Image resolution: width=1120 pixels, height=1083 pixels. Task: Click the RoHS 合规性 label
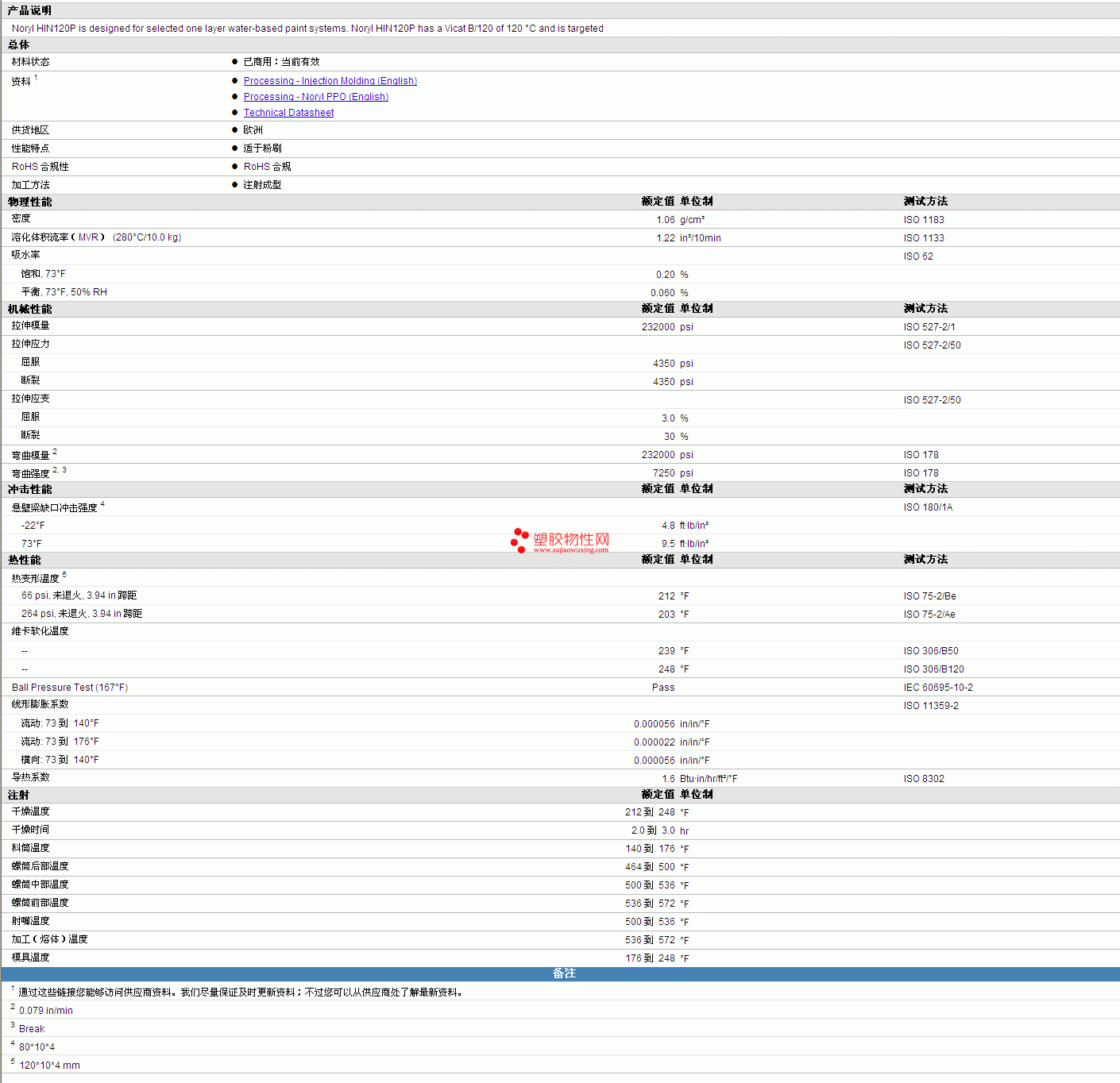(x=40, y=167)
